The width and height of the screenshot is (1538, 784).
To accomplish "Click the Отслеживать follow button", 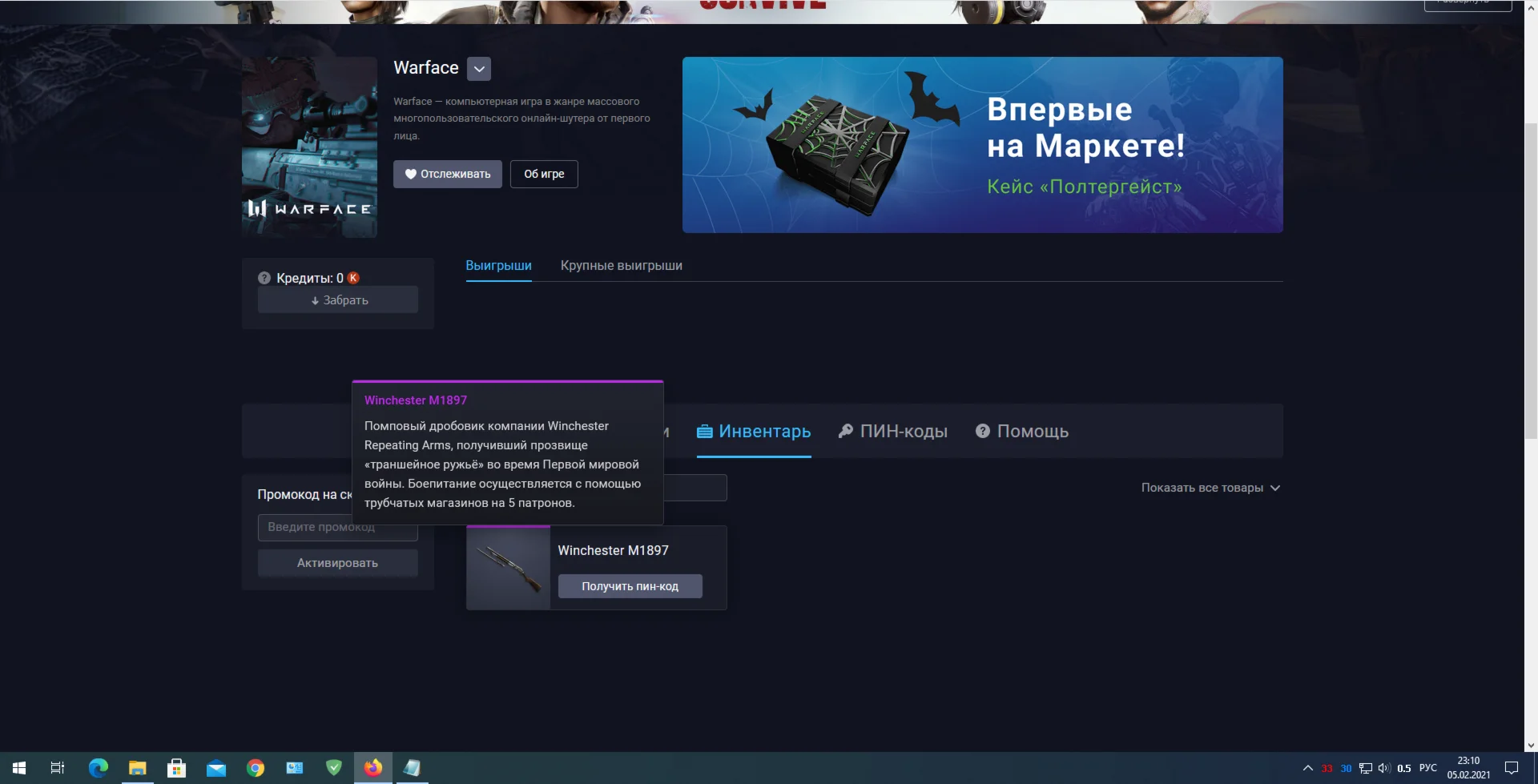I will [448, 174].
